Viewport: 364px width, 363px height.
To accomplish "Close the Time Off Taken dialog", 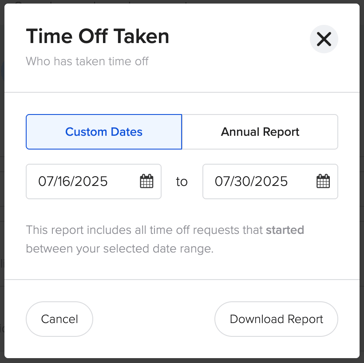I will 324,39.
